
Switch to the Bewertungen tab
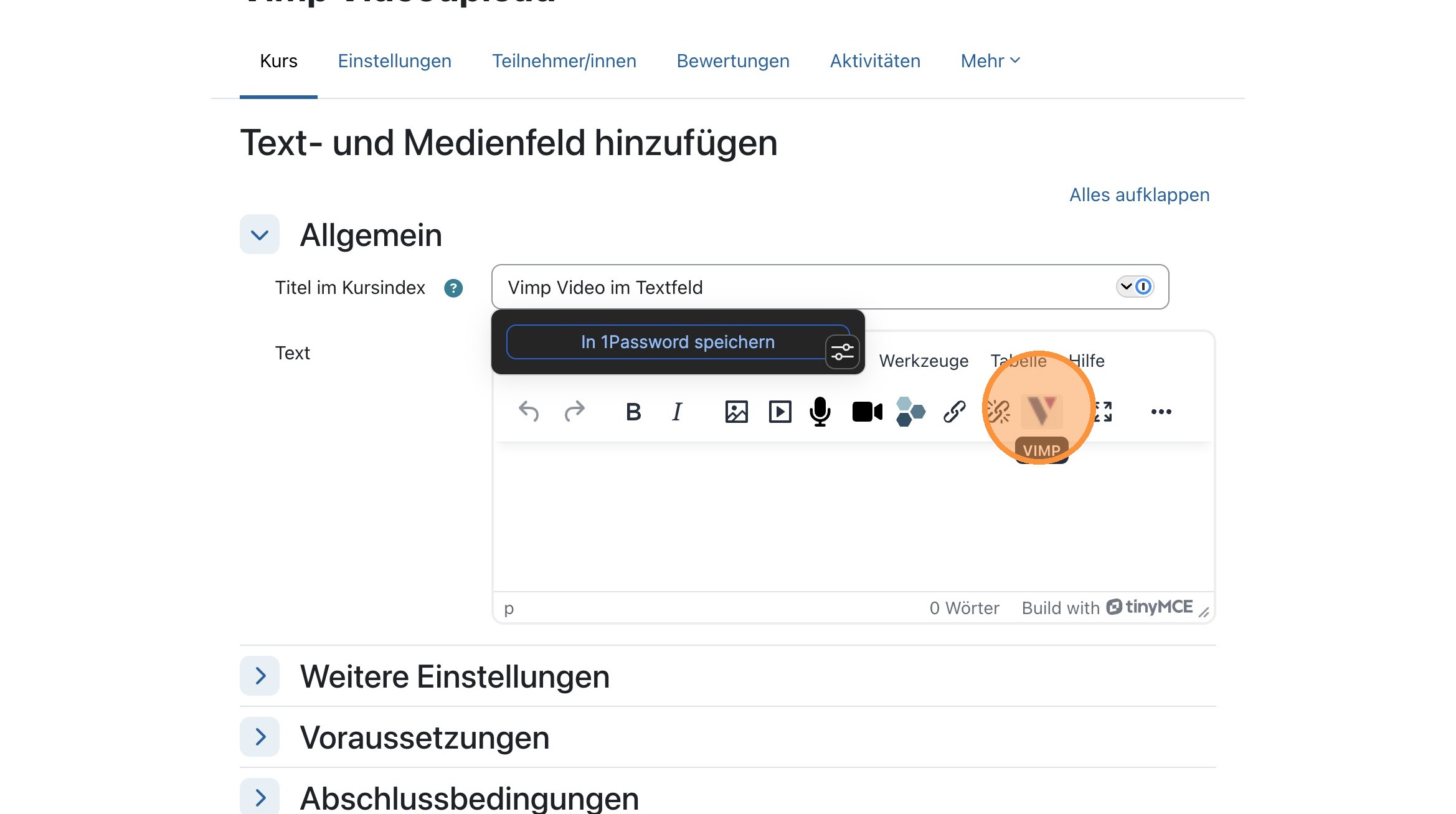click(733, 60)
